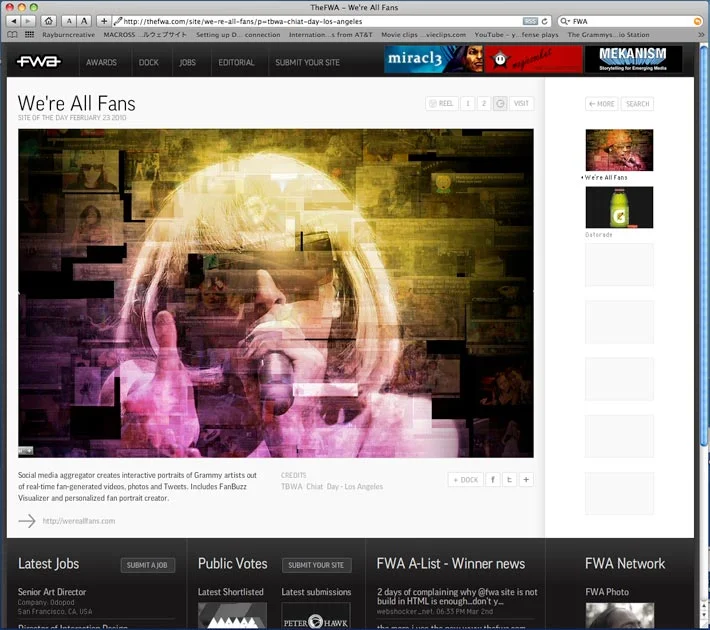This screenshot has width=710, height=630.
Task: Click the MORE back-arrow button
Action: tap(601, 104)
